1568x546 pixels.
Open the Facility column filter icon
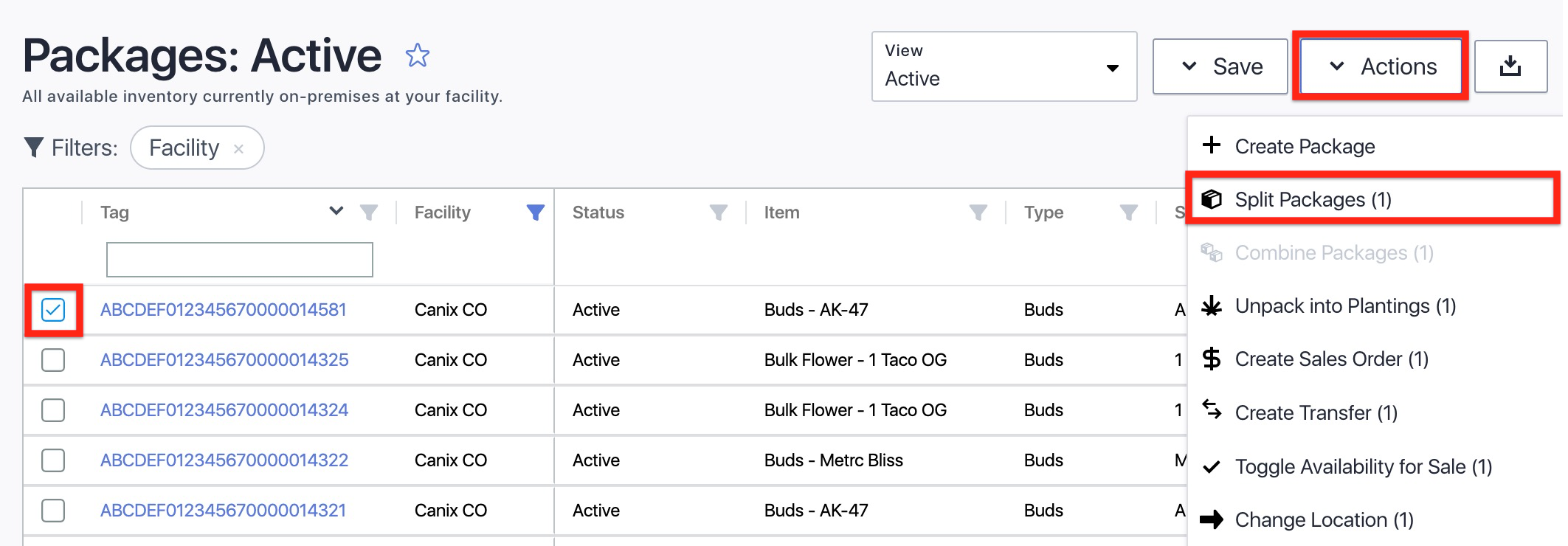pyautogui.click(x=536, y=212)
